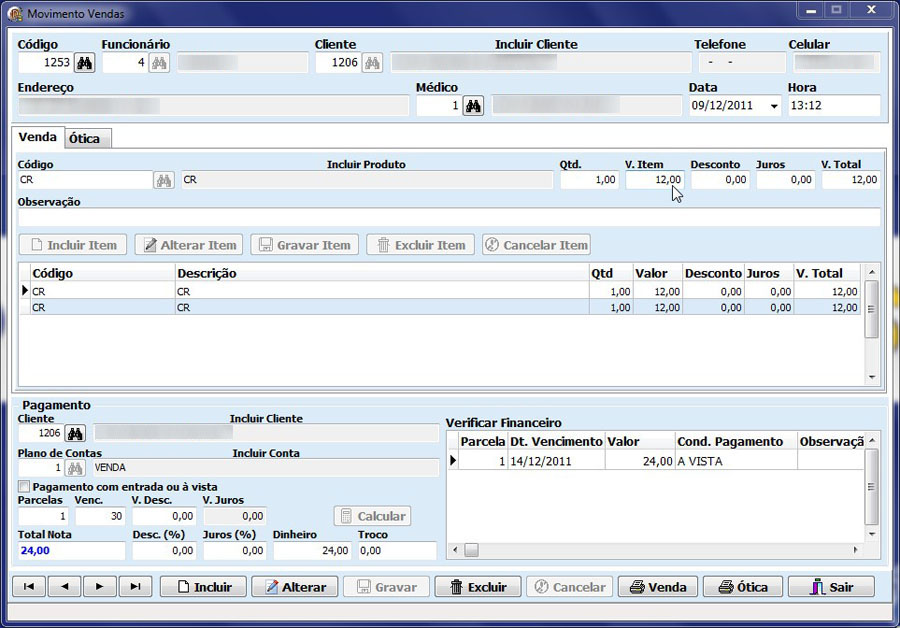Click the V. Desc. input field
The image size is (900, 628).
click(164, 516)
